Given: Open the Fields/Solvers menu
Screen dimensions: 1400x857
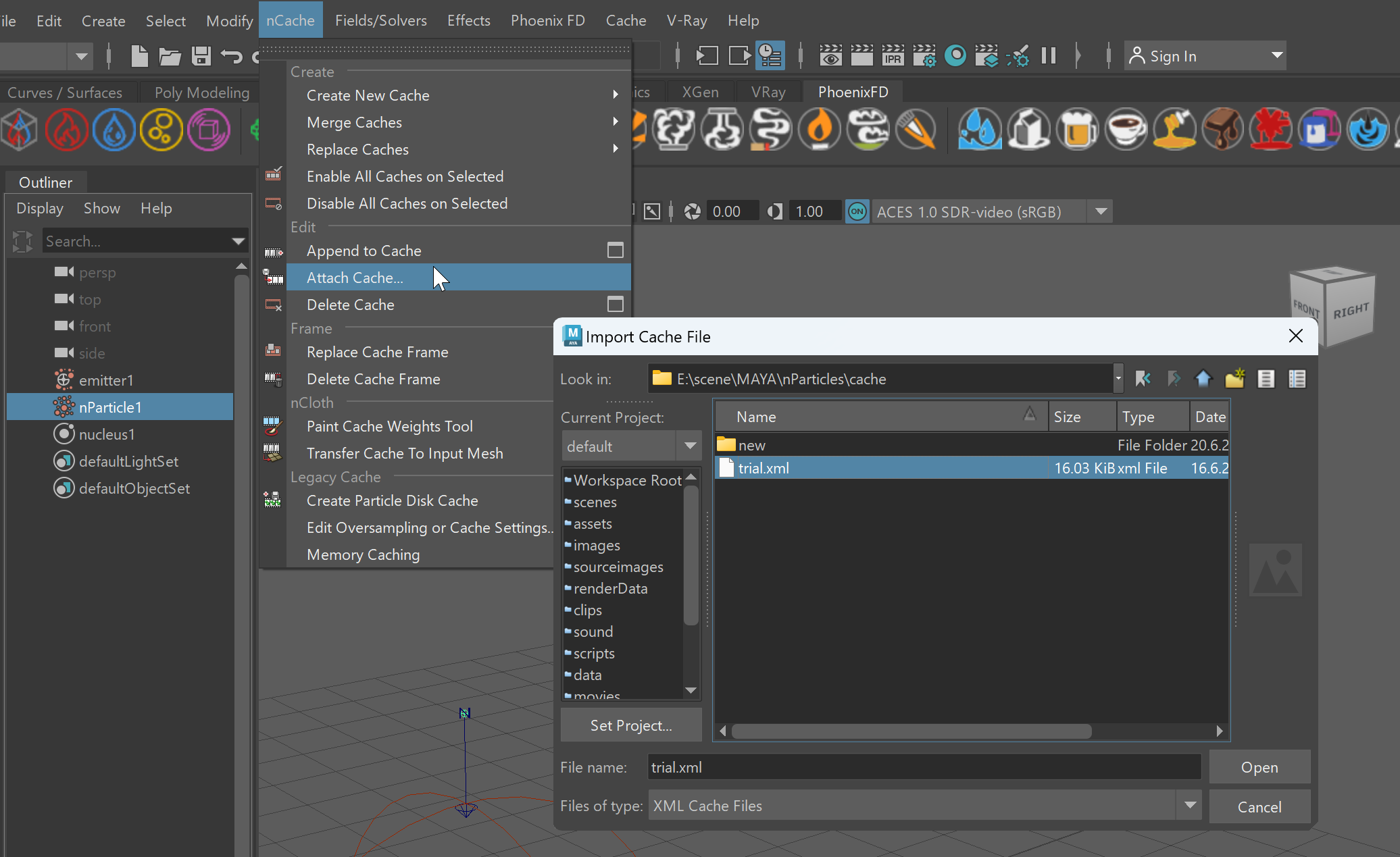Looking at the screenshot, I should [381, 20].
